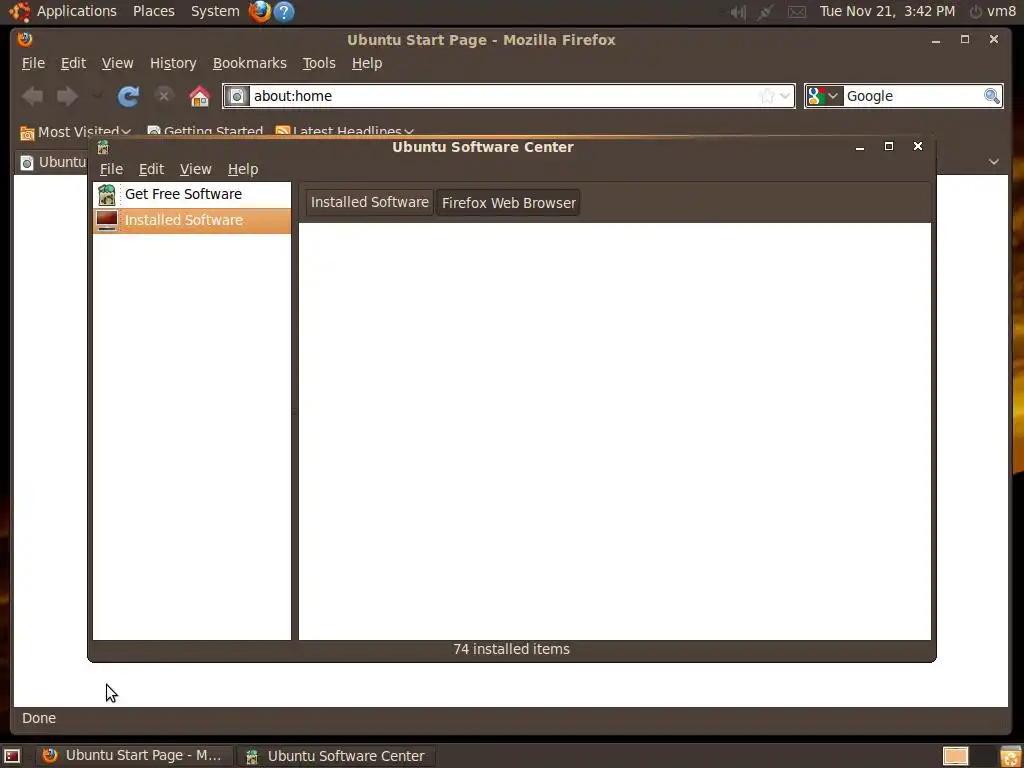Screen dimensions: 1024x768
Task: Click the Google search input field
Action: tap(913, 96)
